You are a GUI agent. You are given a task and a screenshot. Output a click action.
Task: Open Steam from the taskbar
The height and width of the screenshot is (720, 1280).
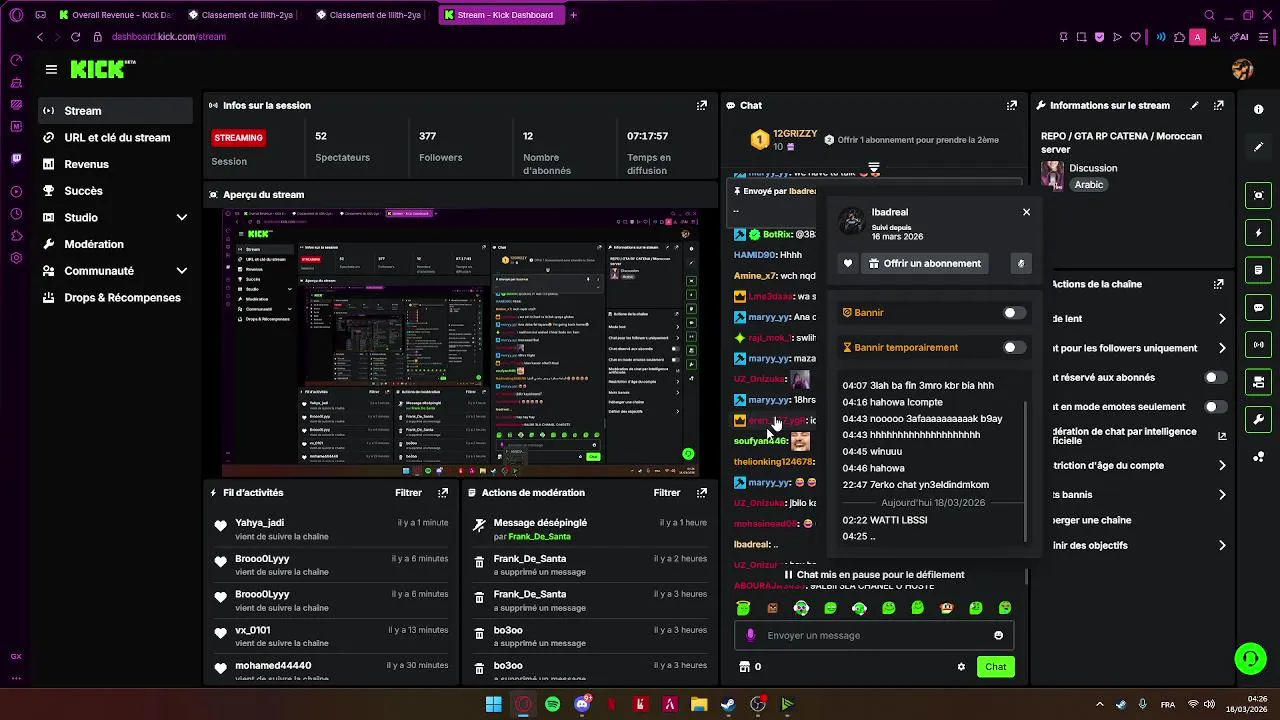point(728,704)
